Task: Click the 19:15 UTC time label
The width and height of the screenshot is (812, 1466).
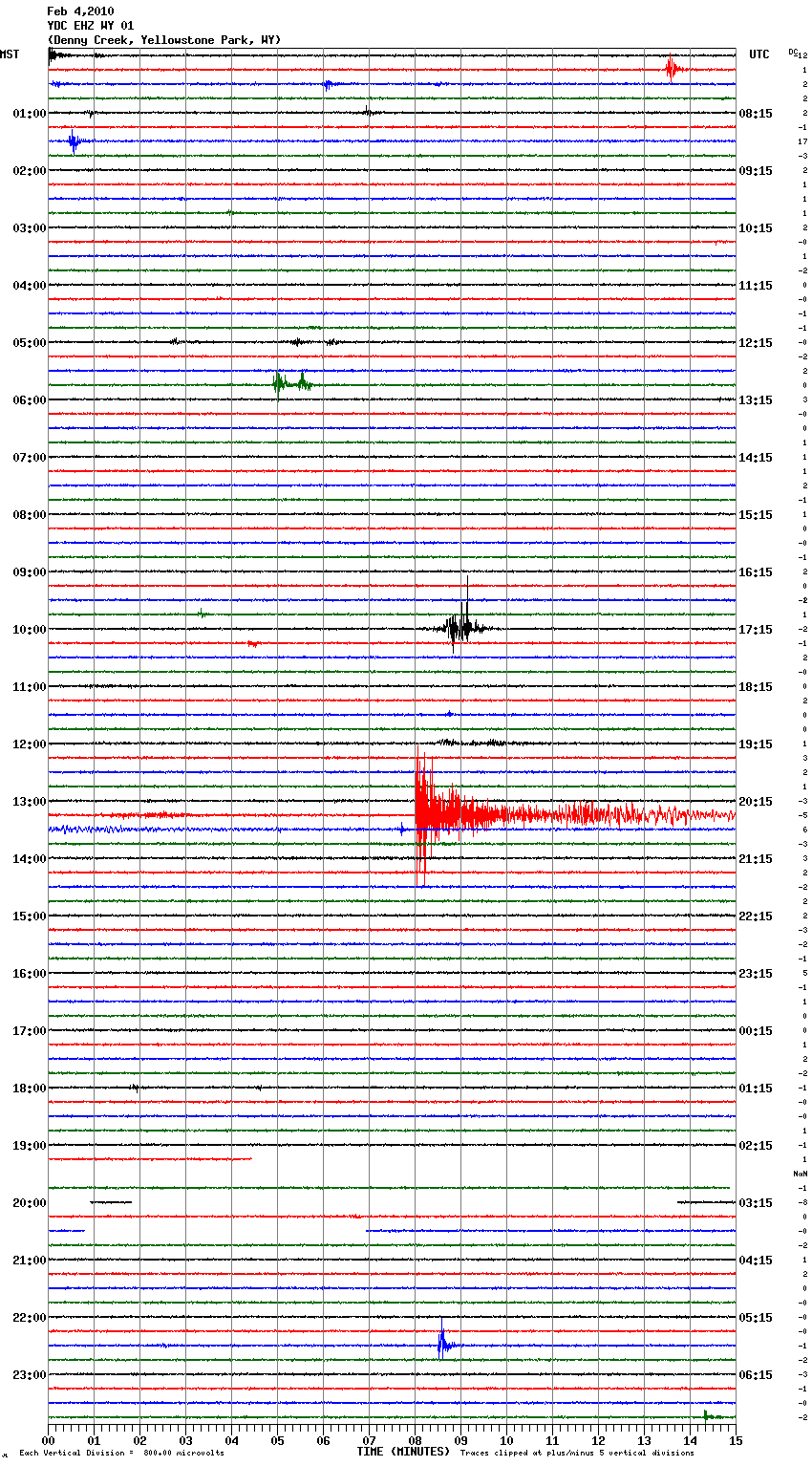Action: [x=756, y=744]
